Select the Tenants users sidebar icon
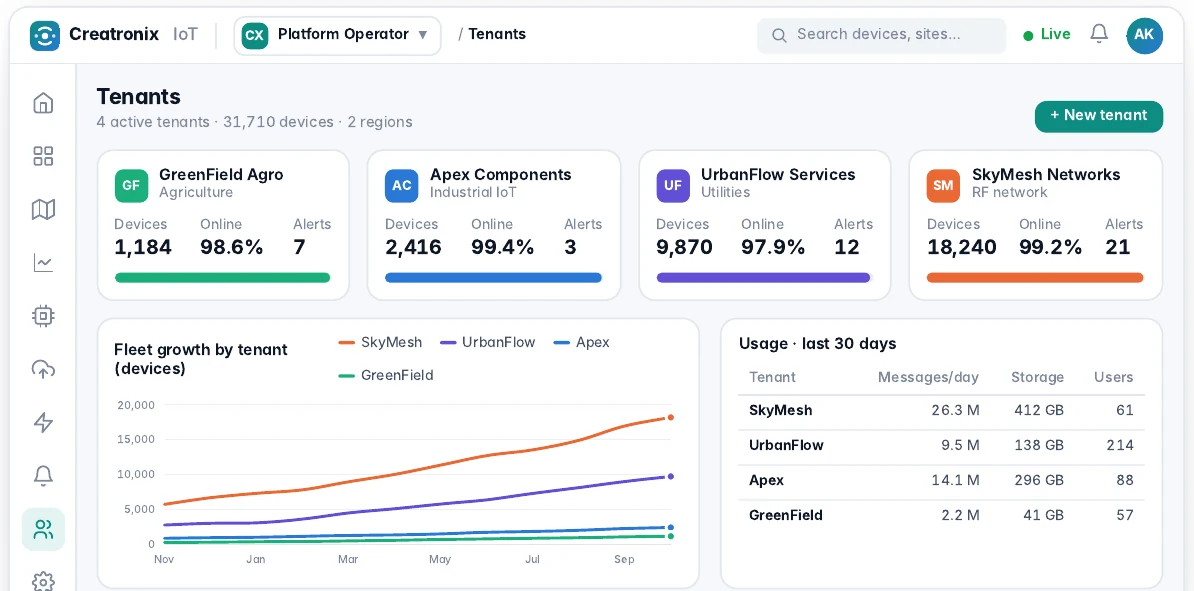Viewport: 1194px width, 591px height. tap(43, 529)
